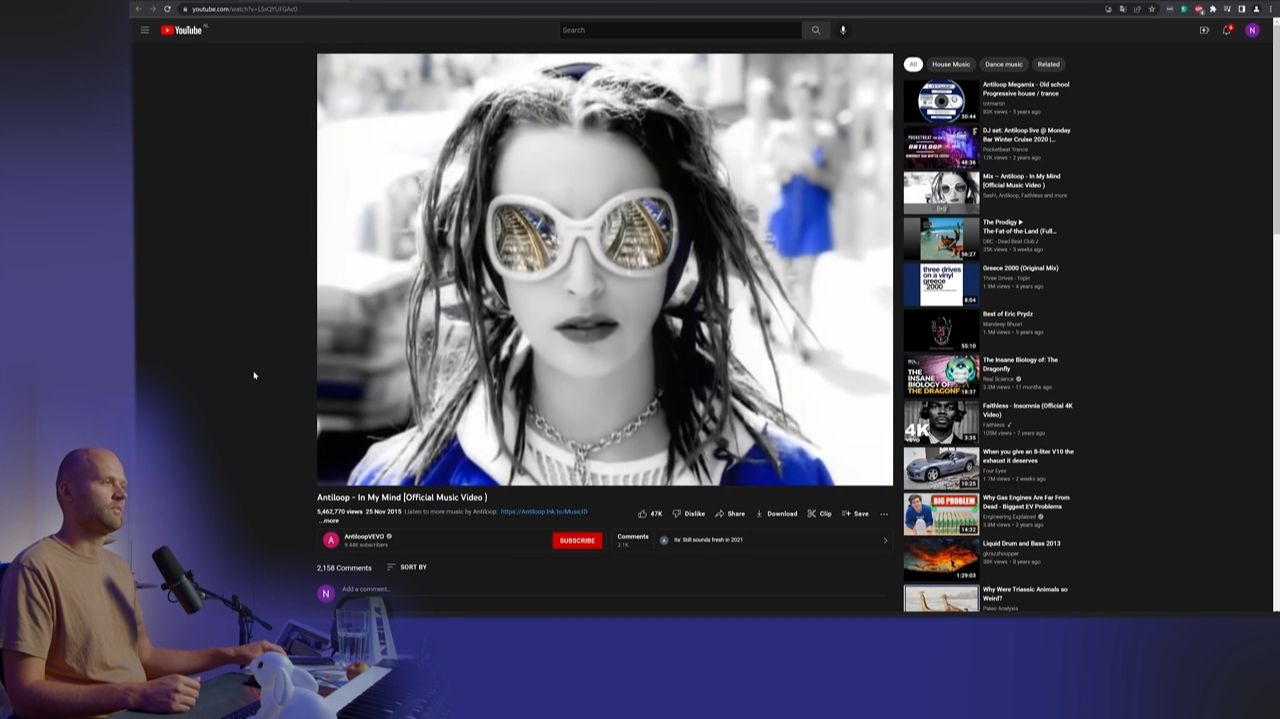
Task: Open AntiloopVEVO channel avatar
Action: 331,541
